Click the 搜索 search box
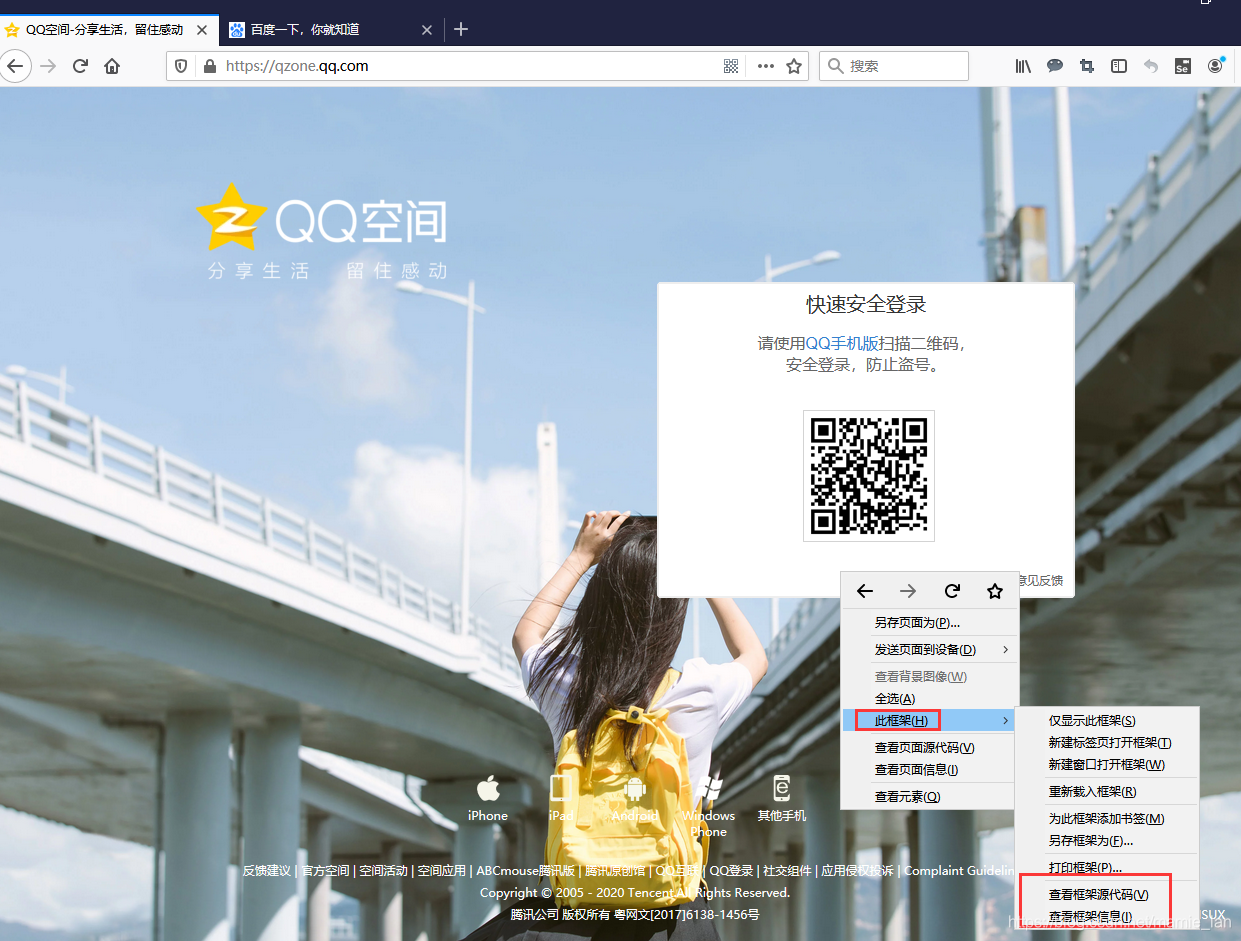This screenshot has height=941, width=1241. point(894,66)
